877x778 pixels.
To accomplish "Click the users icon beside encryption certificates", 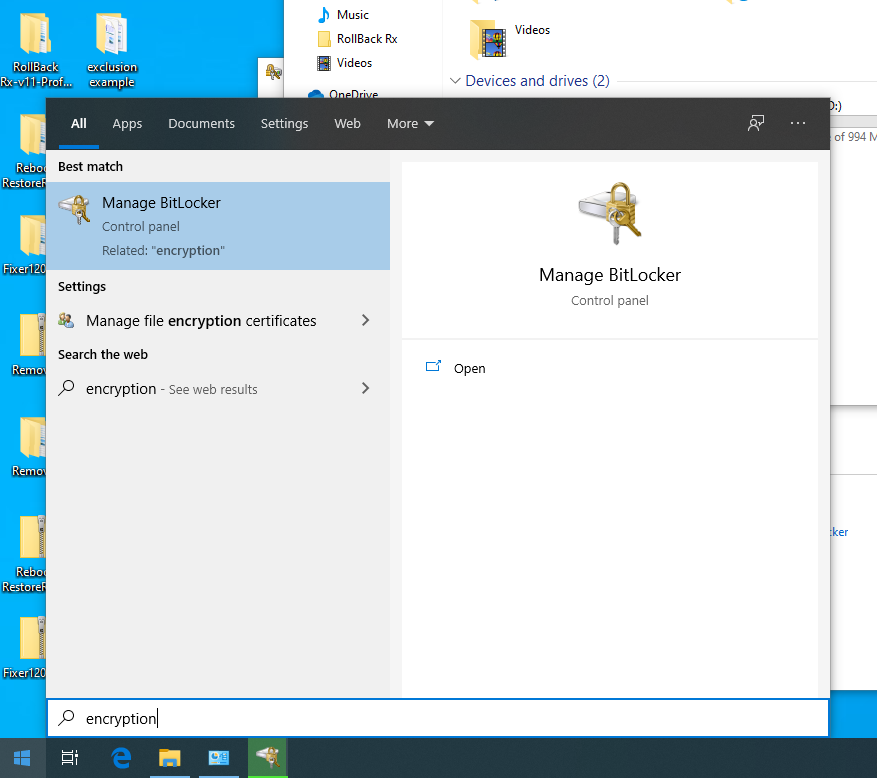I will click(x=66, y=320).
